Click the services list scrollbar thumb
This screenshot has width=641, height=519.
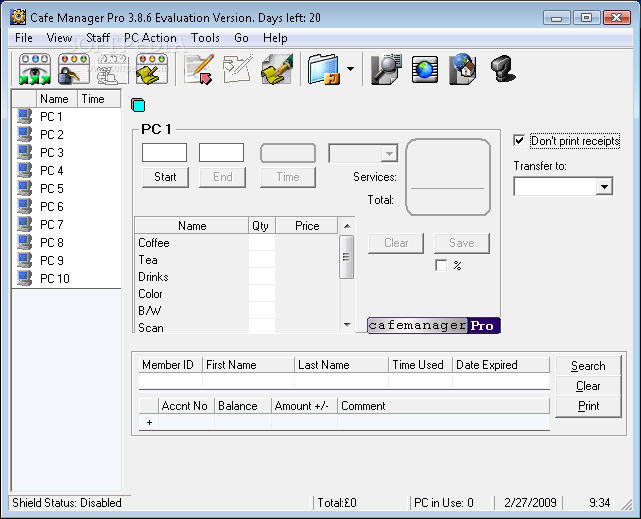pos(347,257)
